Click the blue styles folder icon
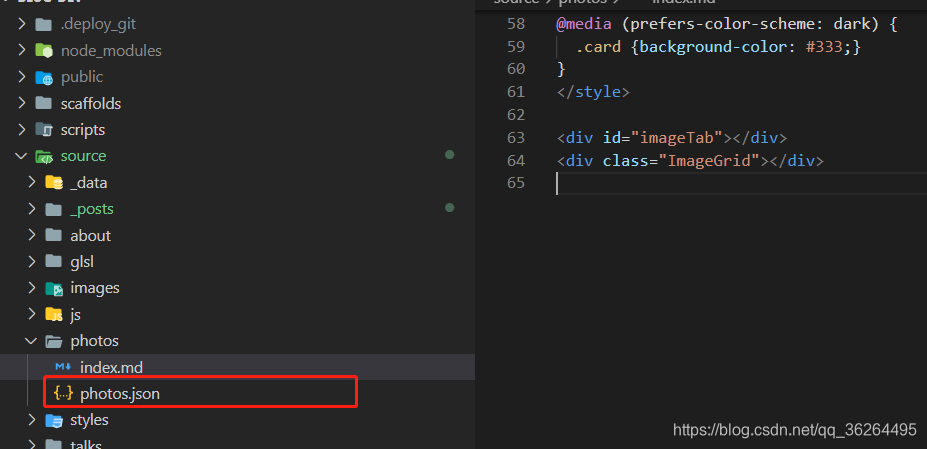This screenshot has height=449, width=927. 54,421
